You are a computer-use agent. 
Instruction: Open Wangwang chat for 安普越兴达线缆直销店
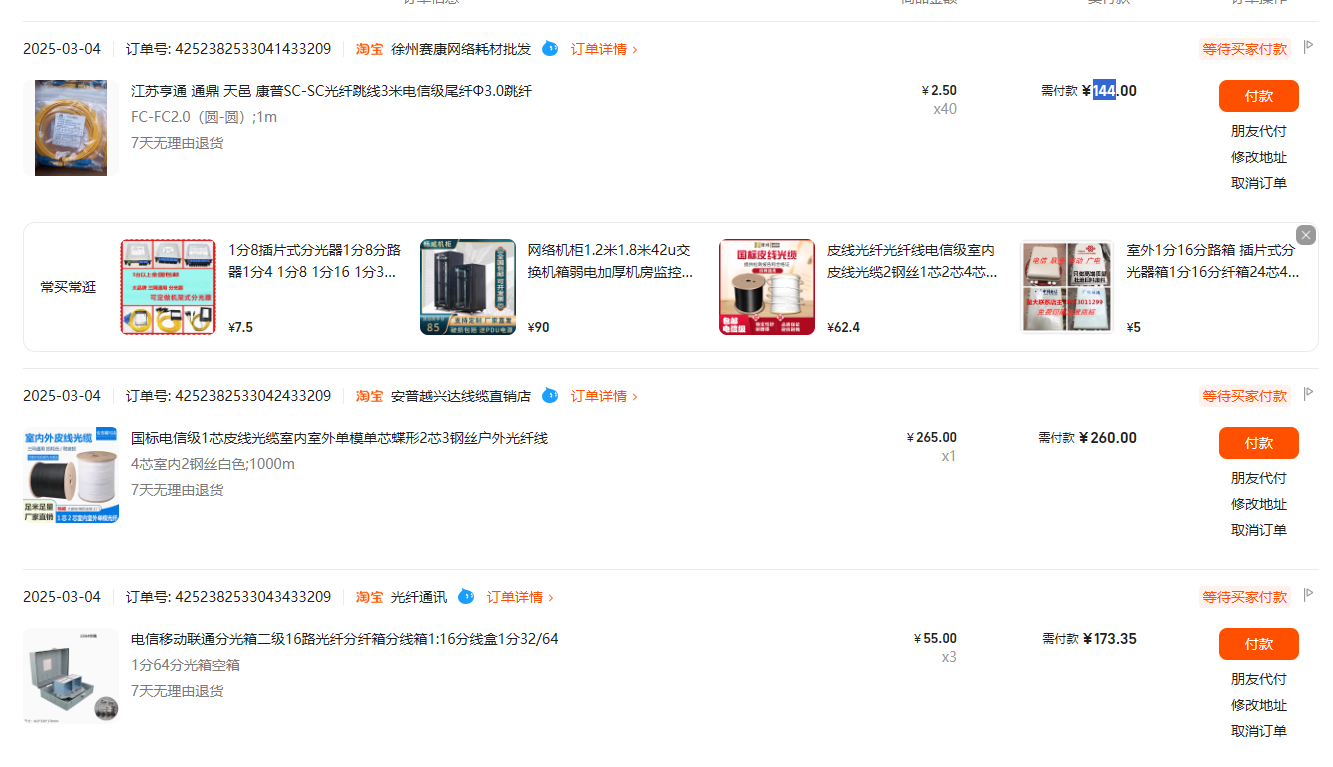(550, 395)
